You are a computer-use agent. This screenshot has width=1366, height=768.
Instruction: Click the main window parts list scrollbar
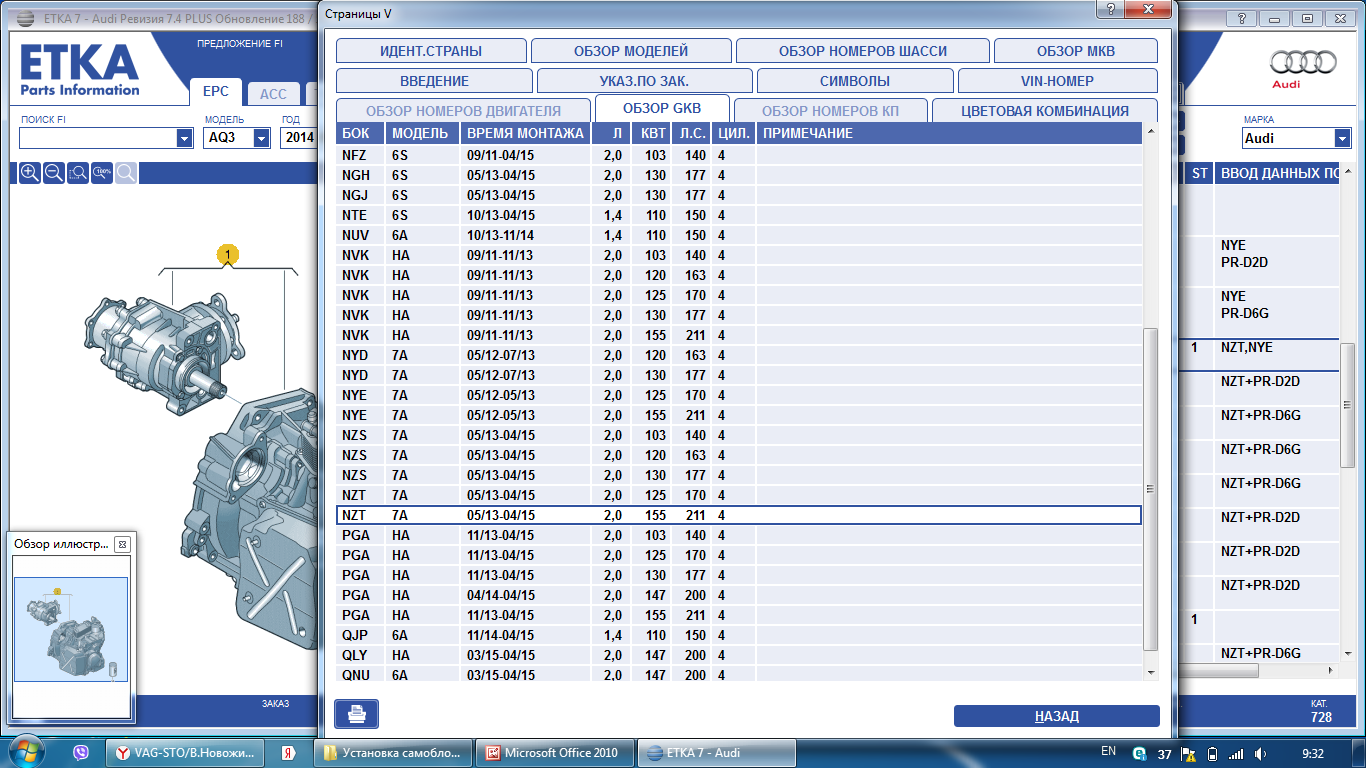[1347, 406]
